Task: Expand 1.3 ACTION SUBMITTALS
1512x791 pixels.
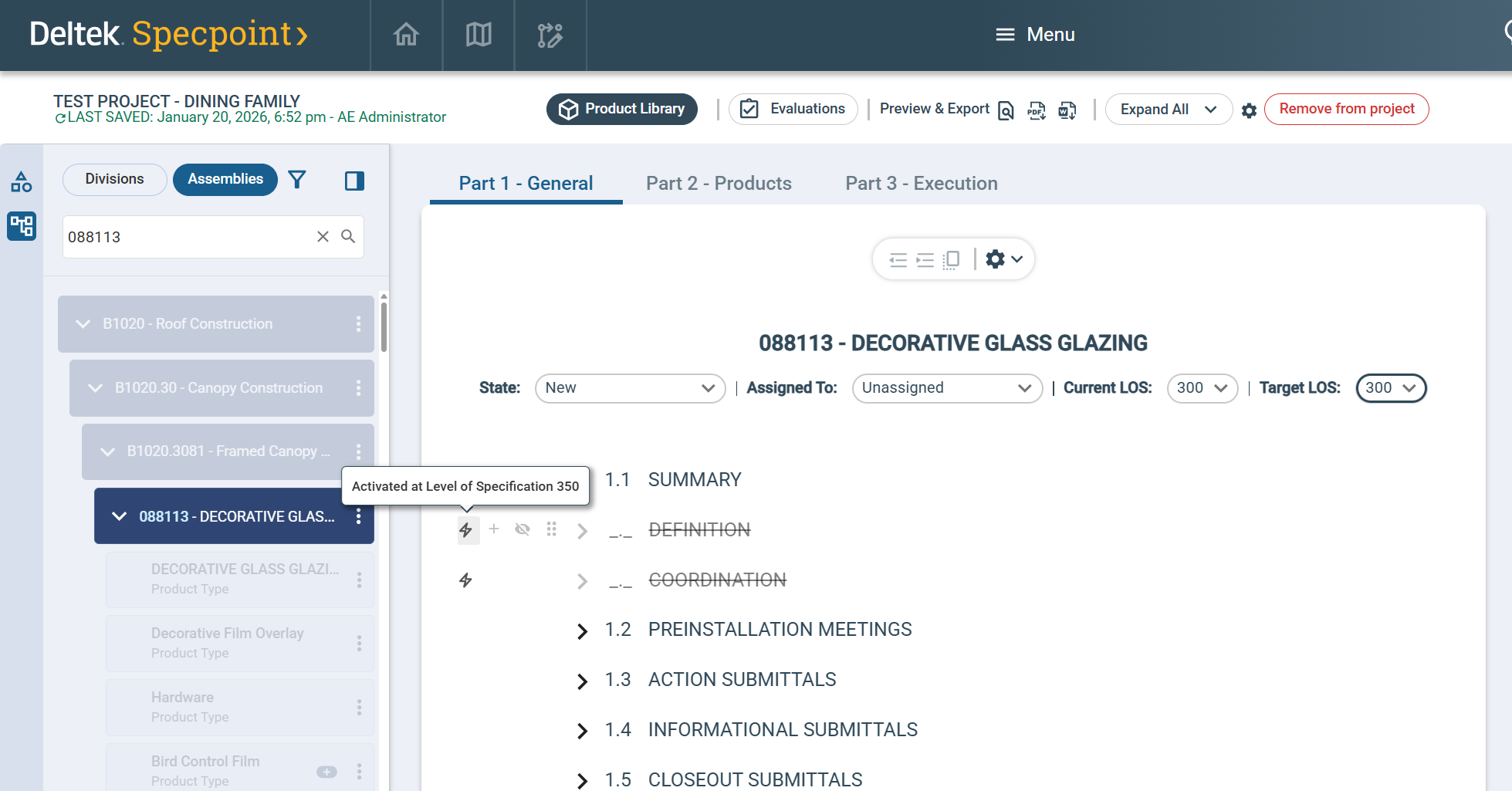Action: pyautogui.click(x=582, y=681)
